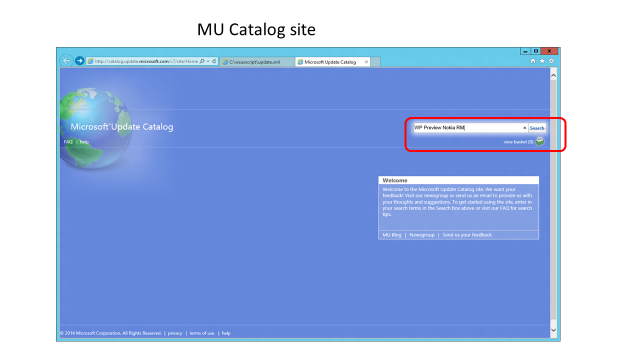Maximize the browser window
The image size is (640, 360).
[x=536, y=51]
